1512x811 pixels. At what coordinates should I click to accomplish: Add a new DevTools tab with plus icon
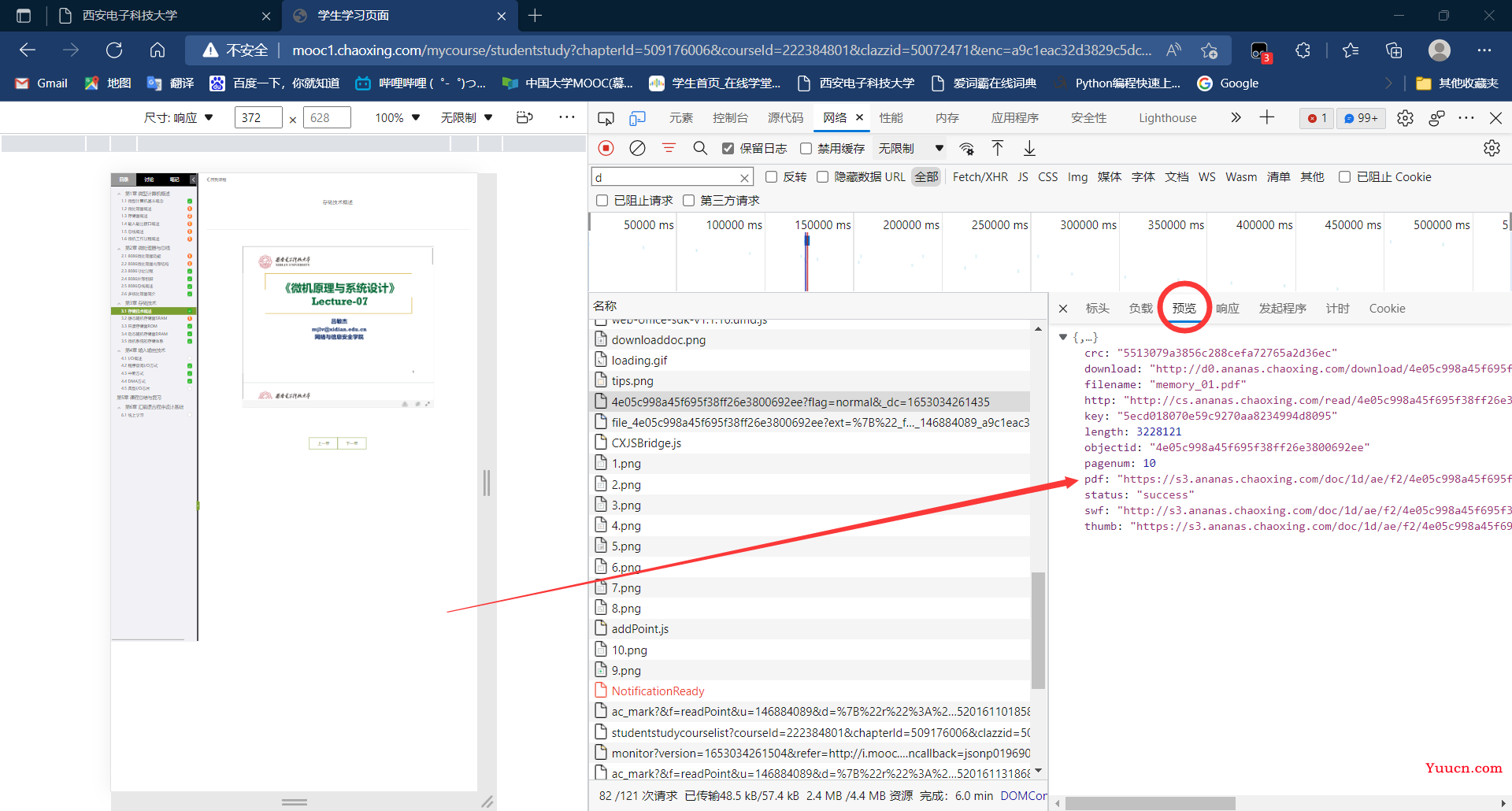(1267, 117)
